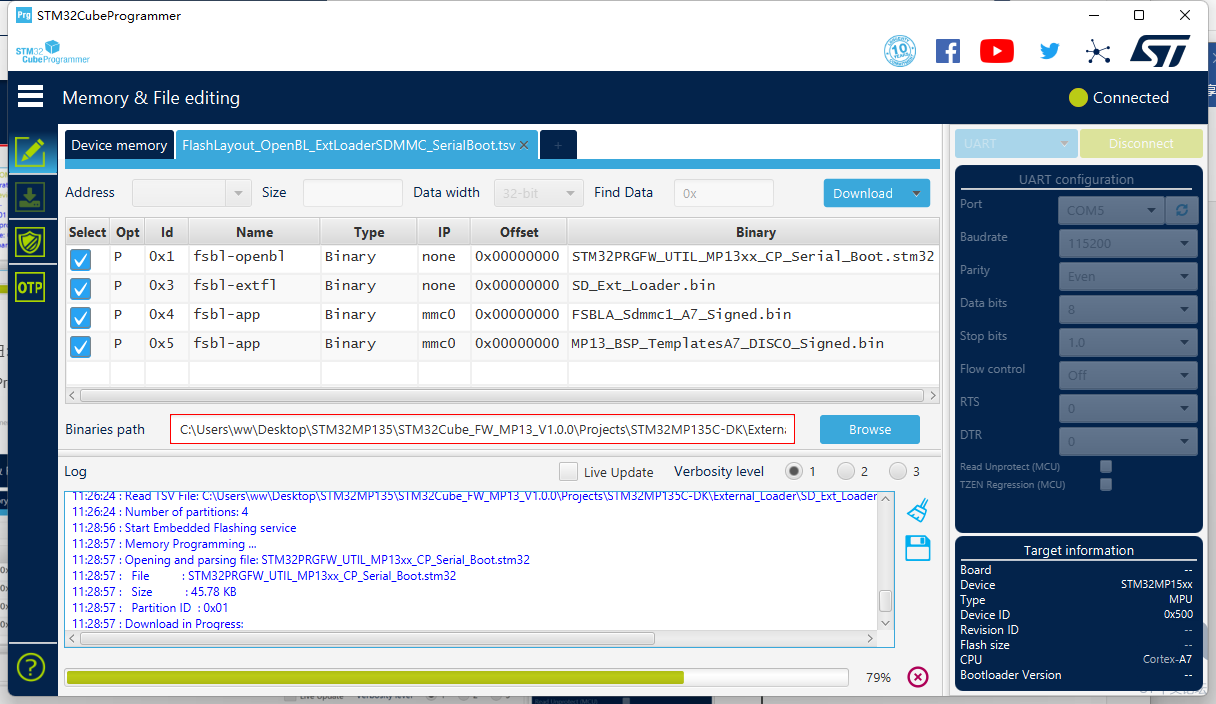Click the Find Data input field
This screenshot has height=704, width=1216.
pos(724,193)
